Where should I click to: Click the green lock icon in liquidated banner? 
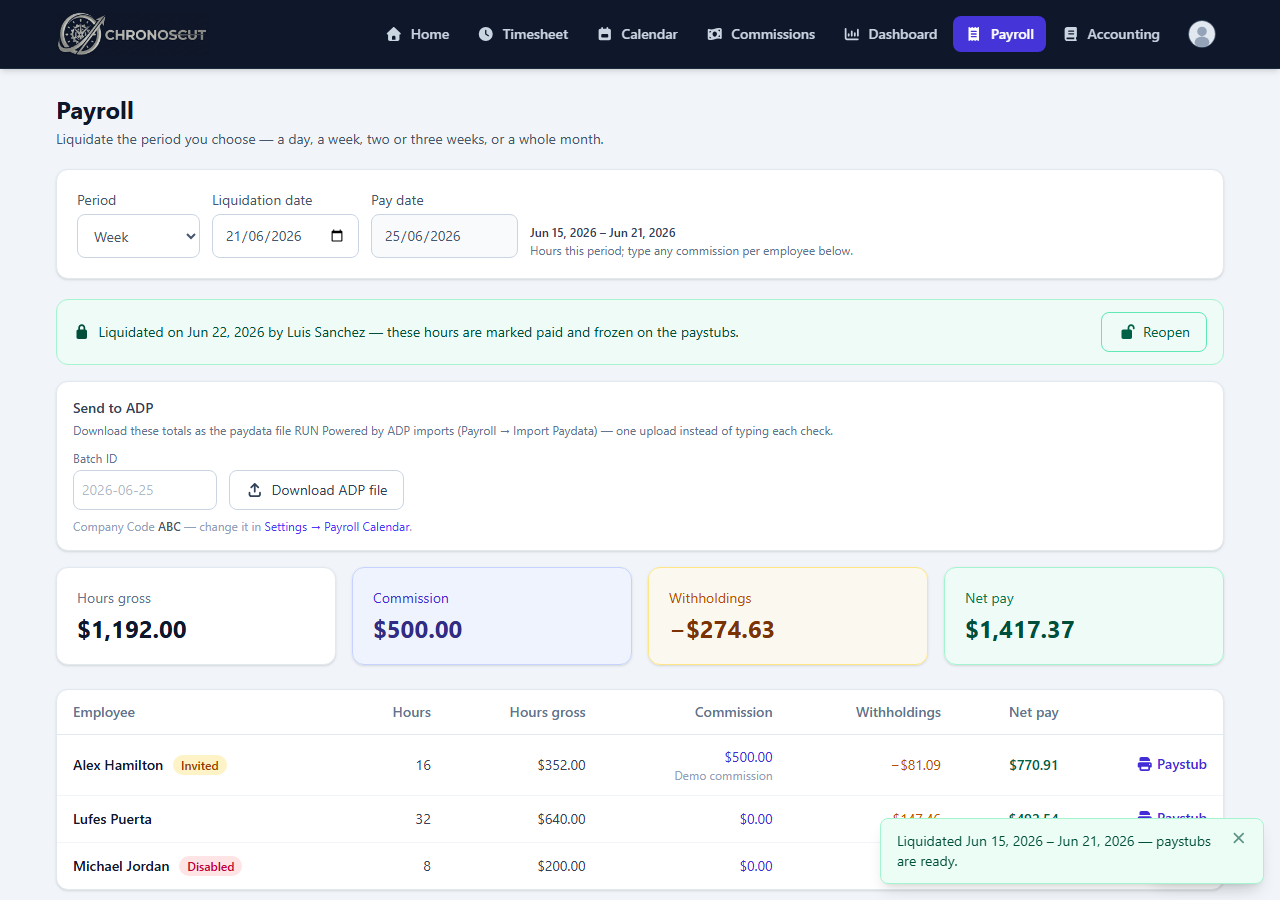(82, 332)
